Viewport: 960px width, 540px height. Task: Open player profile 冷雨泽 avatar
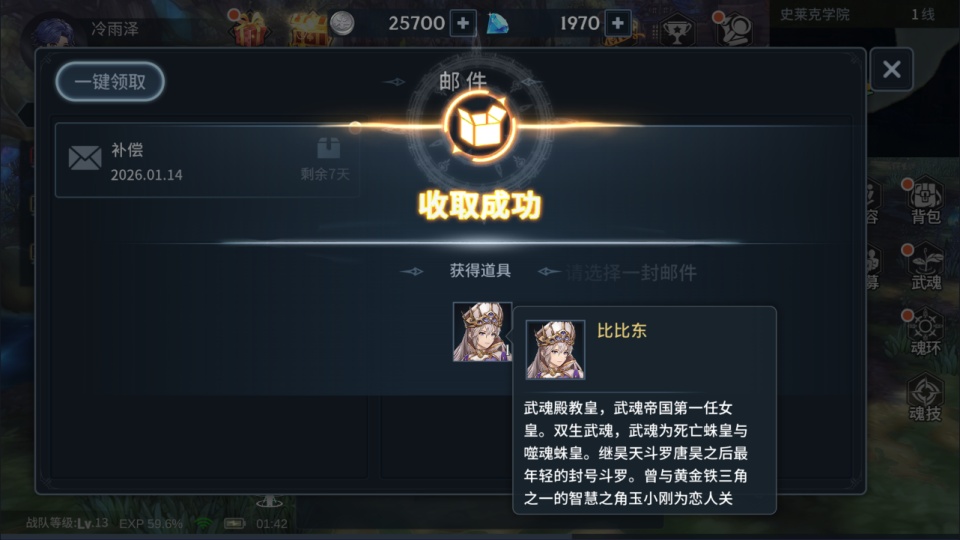(x=54, y=32)
